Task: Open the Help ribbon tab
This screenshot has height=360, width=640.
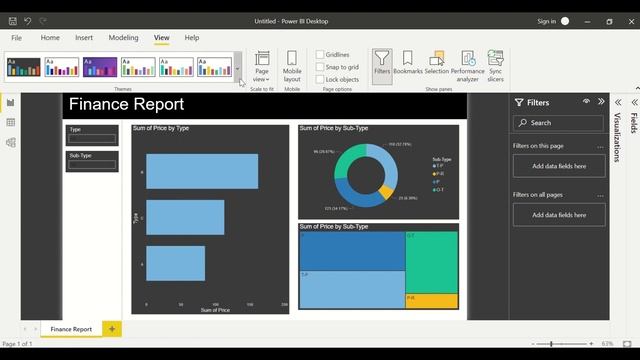Action: click(192, 38)
